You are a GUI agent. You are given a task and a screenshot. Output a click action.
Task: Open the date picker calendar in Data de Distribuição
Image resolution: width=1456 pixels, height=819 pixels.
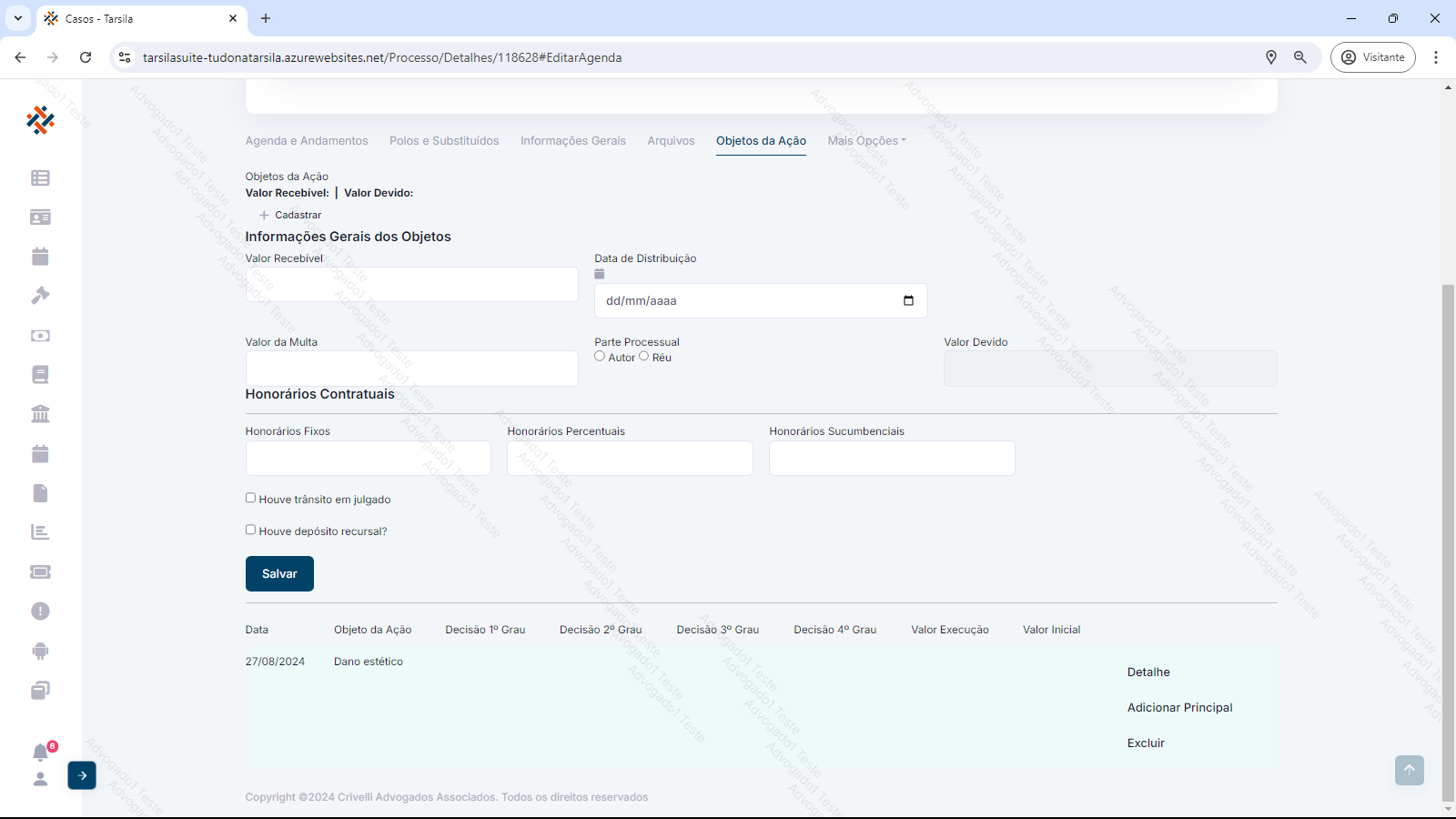coord(908,301)
